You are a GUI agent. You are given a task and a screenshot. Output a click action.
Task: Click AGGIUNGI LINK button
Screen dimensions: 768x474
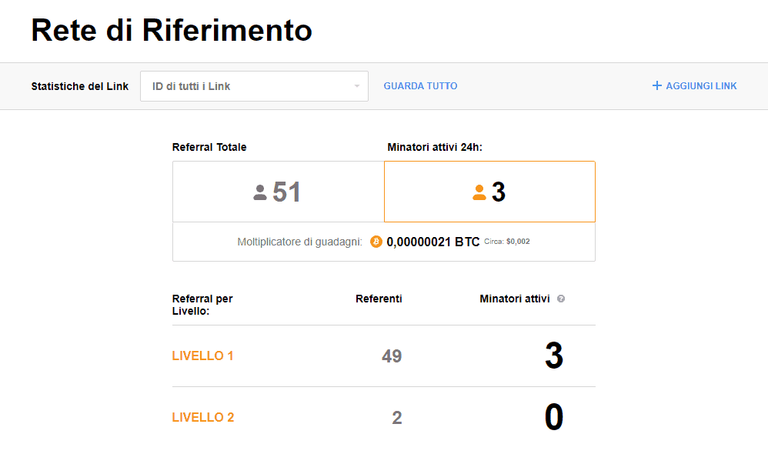[x=695, y=86]
